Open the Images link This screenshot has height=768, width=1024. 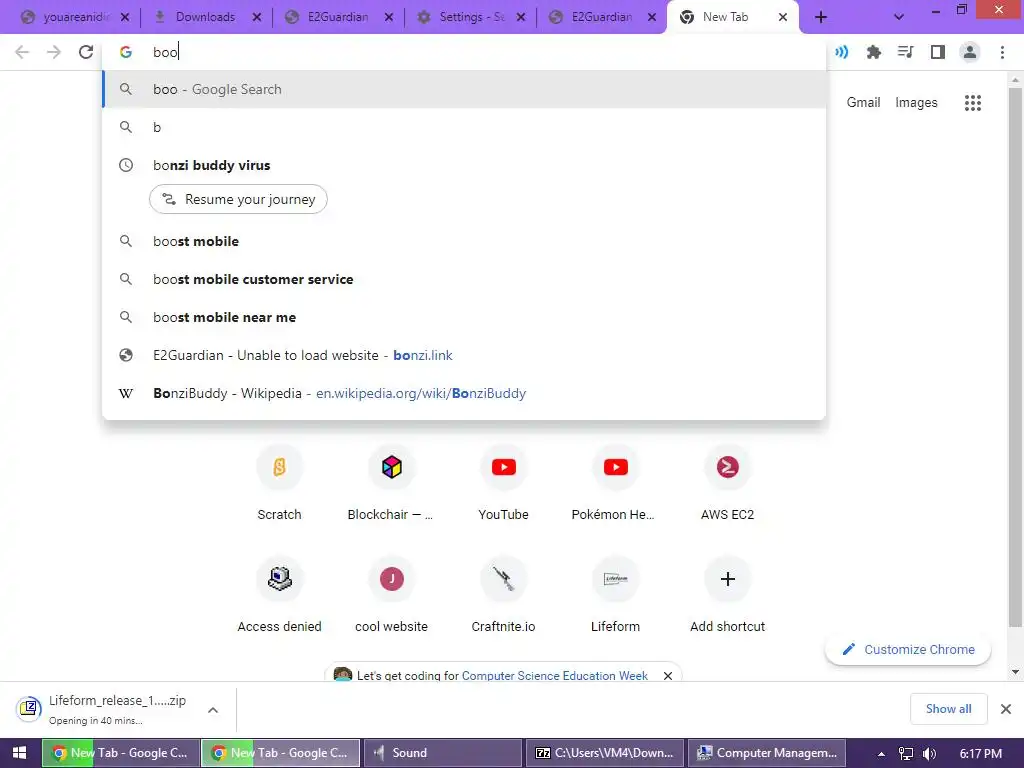(916, 103)
